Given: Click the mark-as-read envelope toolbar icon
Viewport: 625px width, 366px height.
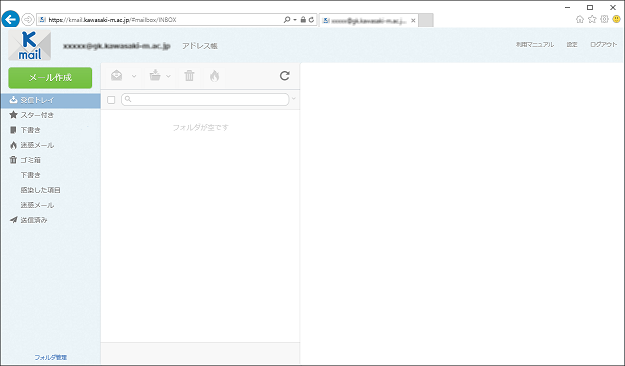Looking at the screenshot, I should (116, 75).
